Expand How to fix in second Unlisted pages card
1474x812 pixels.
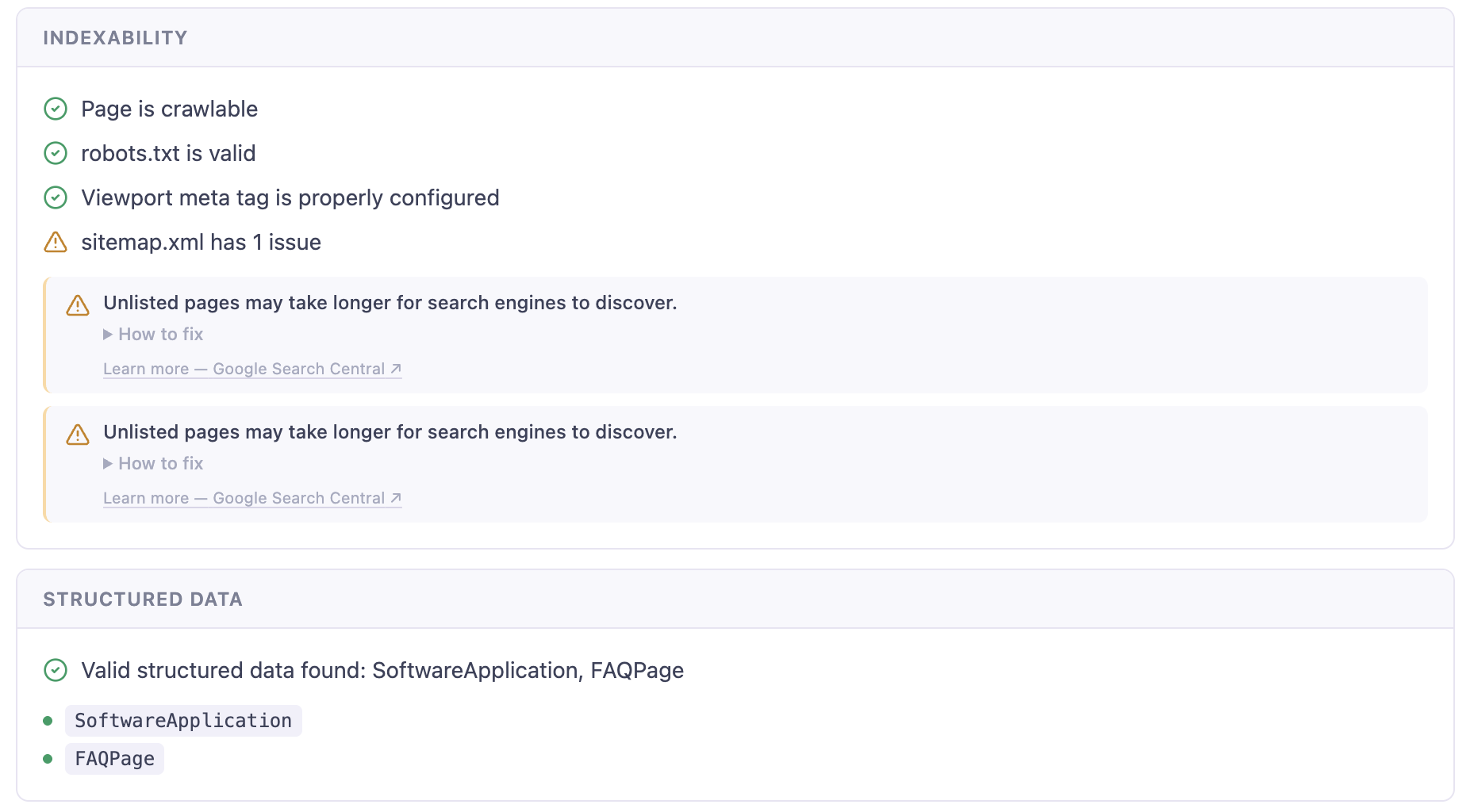tap(153, 464)
